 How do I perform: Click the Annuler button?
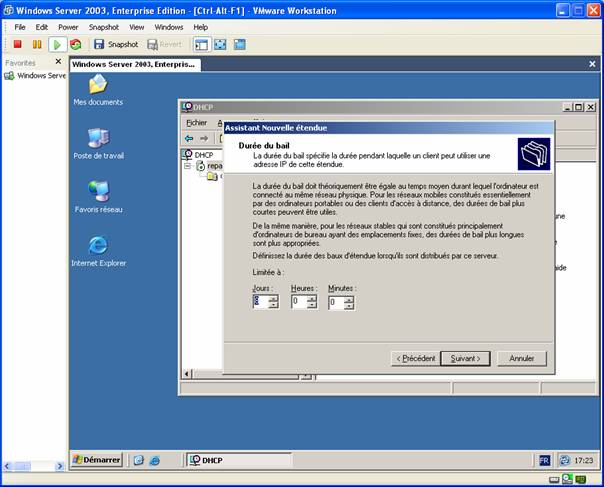click(x=522, y=359)
